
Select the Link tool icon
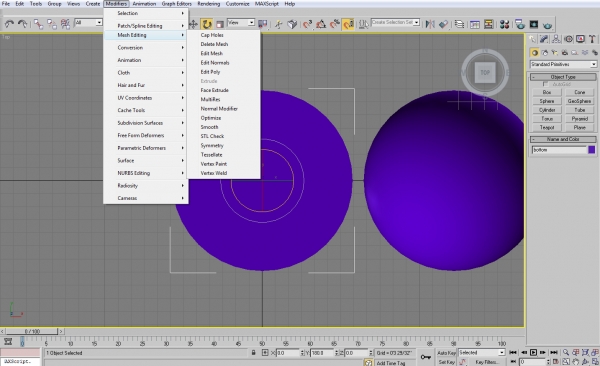[38, 24]
